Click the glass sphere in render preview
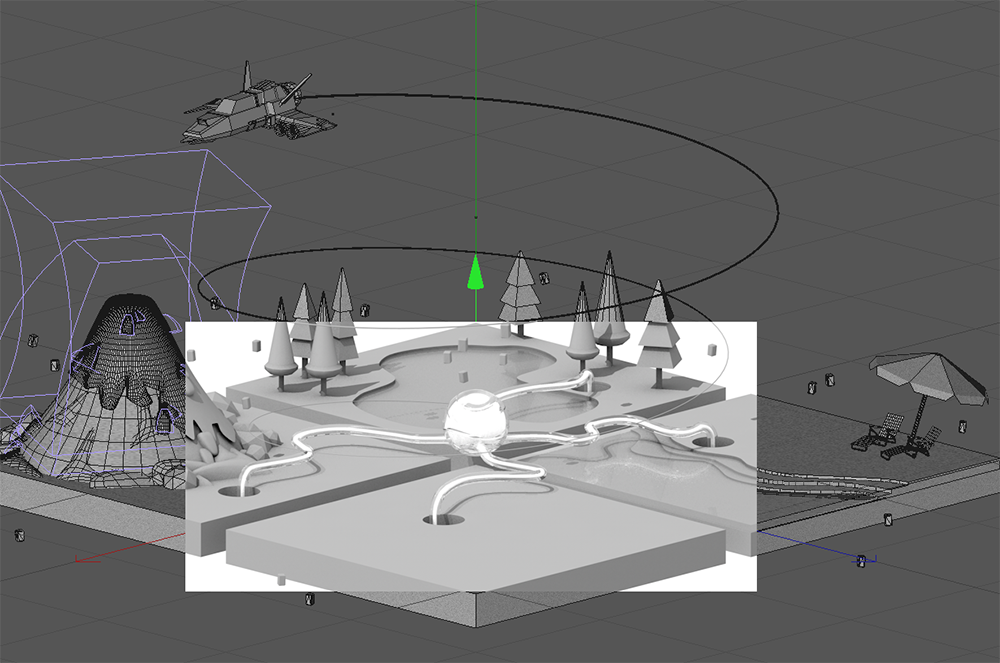Image resolution: width=1000 pixels, height=663 pixels. [x=476, y=423]
